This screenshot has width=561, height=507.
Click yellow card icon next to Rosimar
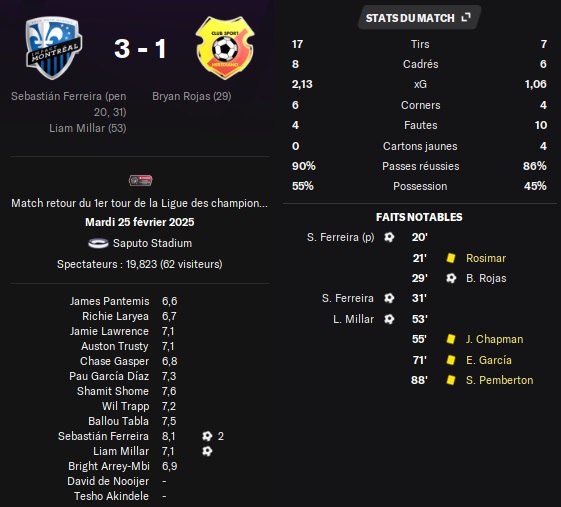pyautogui.click(x=451, y=258)
